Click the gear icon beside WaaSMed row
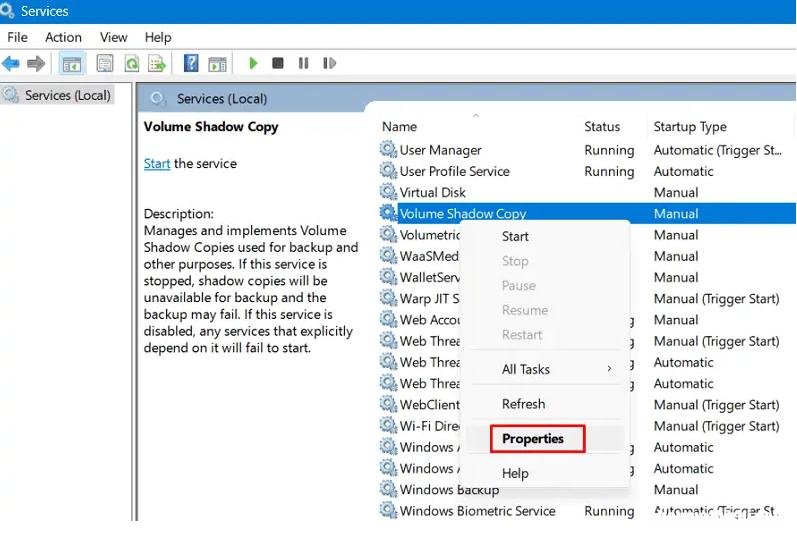797x533 pixels. coord(388,256)
